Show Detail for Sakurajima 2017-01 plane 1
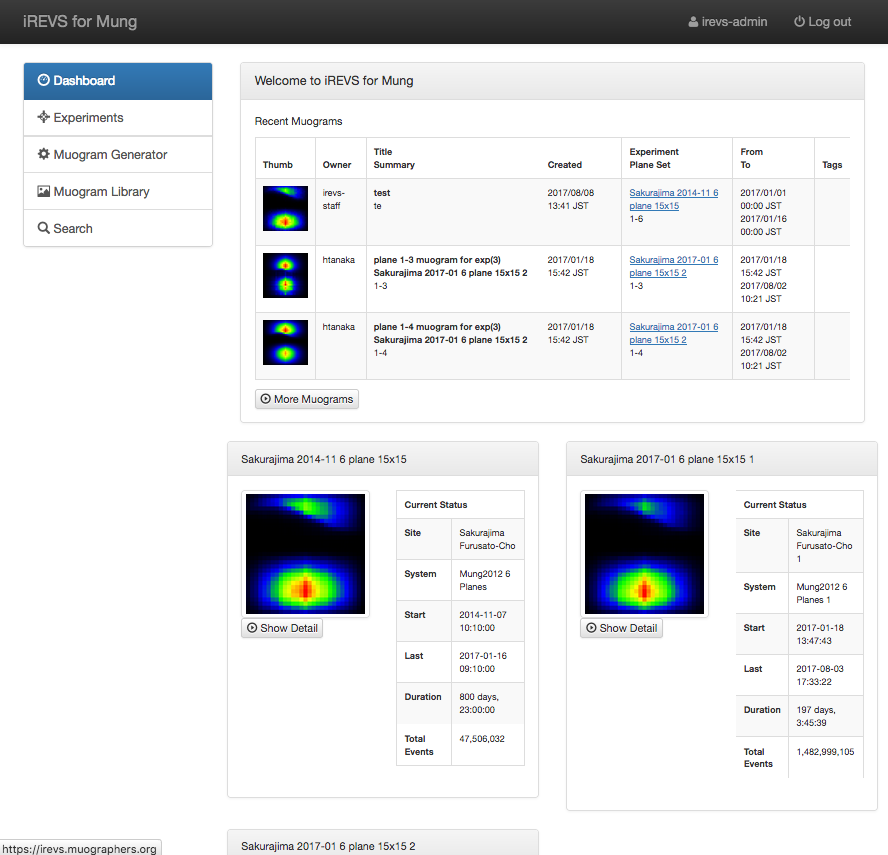Image resolution: width=888 pixels, height=855 pixels. click(x=621, y=628)
